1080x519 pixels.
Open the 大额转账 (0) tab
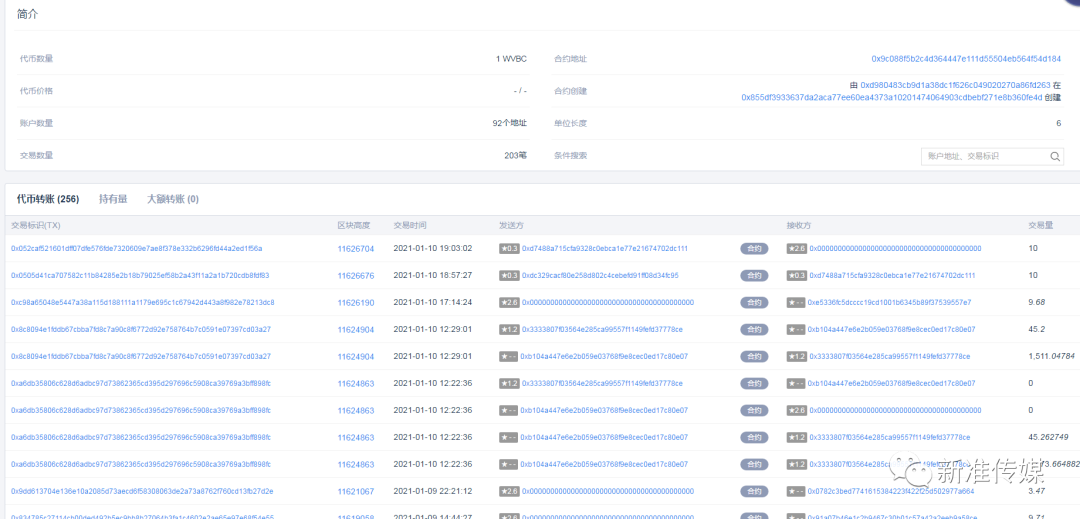[x=173, y=199]
